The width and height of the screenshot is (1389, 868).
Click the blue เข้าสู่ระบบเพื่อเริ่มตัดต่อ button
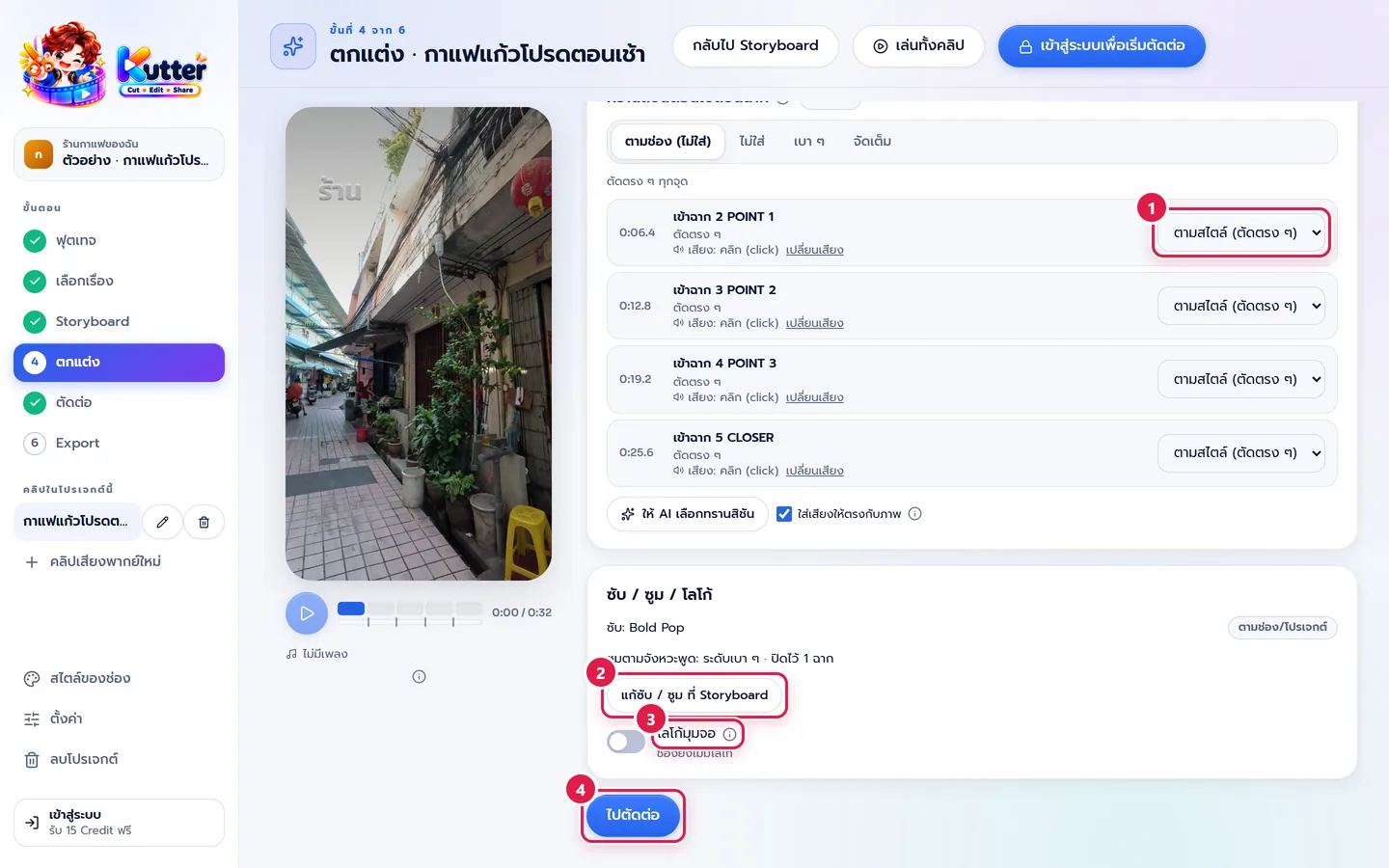(x=1102, y=45)
